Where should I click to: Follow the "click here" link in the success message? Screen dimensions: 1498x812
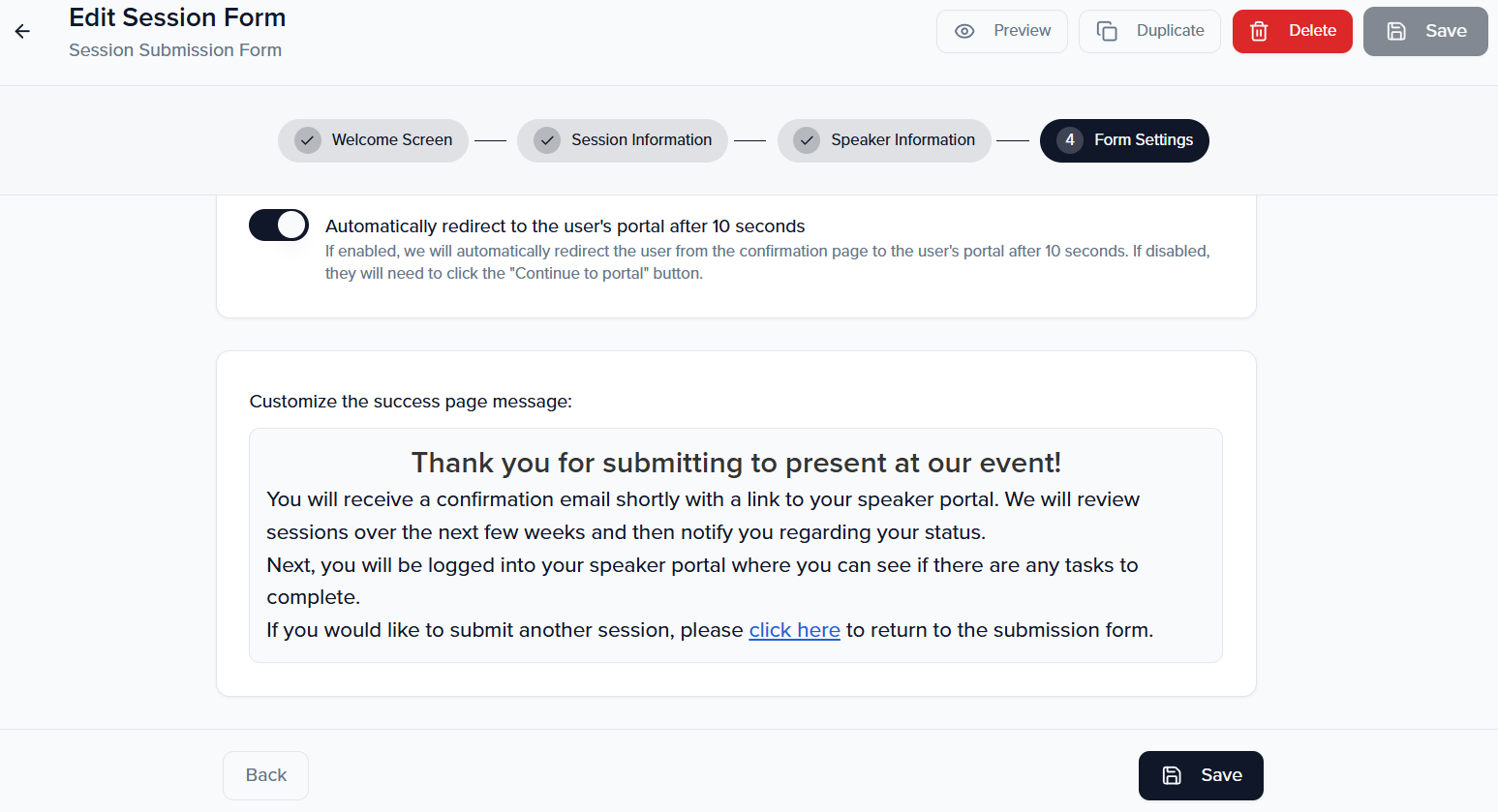794,630
